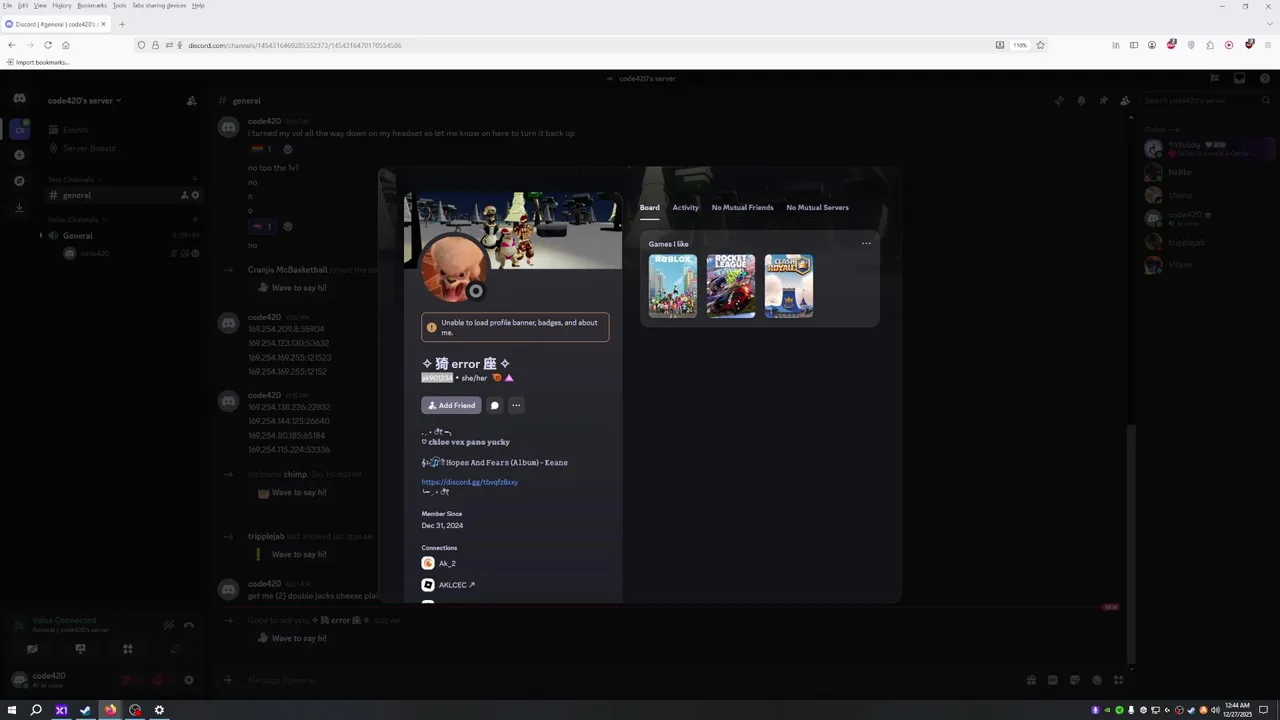Open Discord direct messages home icon
This screenshot has height=720, width=1280.
(19, 98)
